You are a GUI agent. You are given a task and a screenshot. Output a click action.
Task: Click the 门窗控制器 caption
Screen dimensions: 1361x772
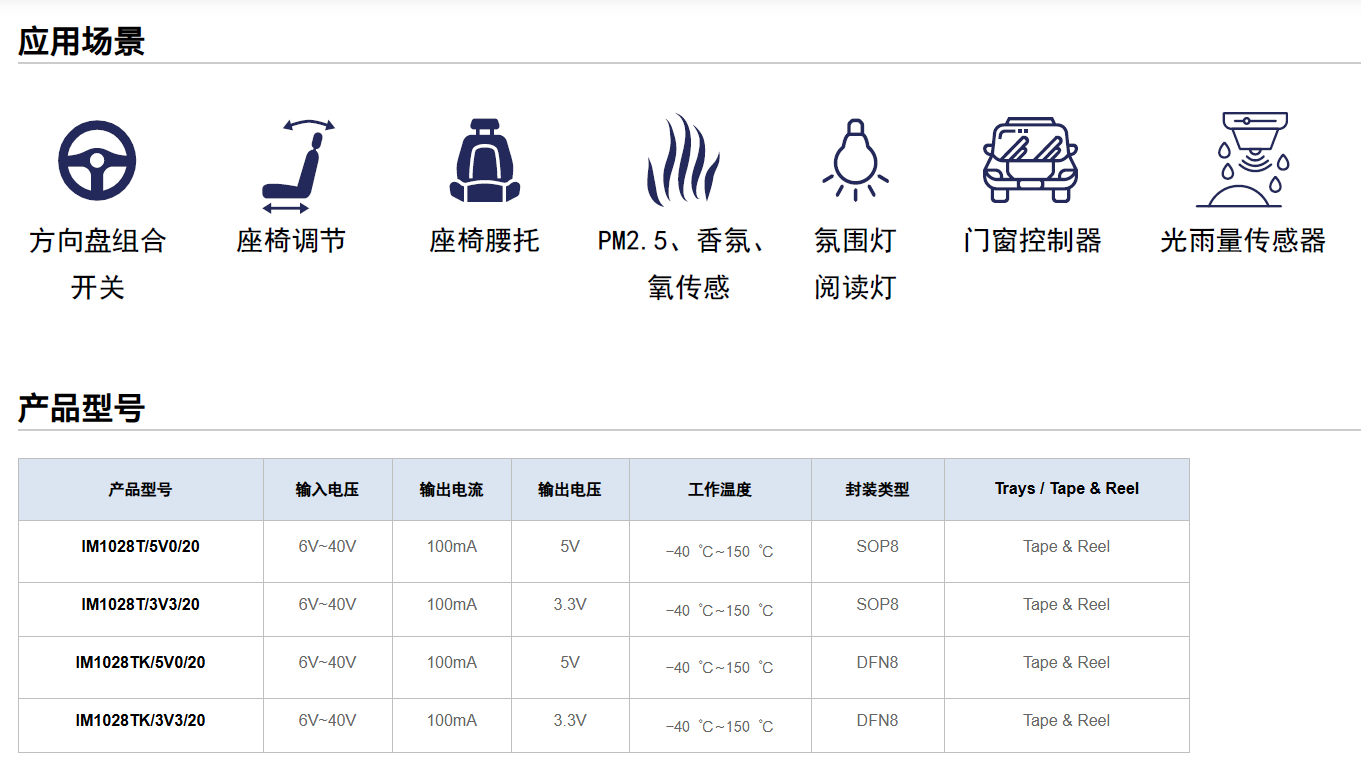1031,241
